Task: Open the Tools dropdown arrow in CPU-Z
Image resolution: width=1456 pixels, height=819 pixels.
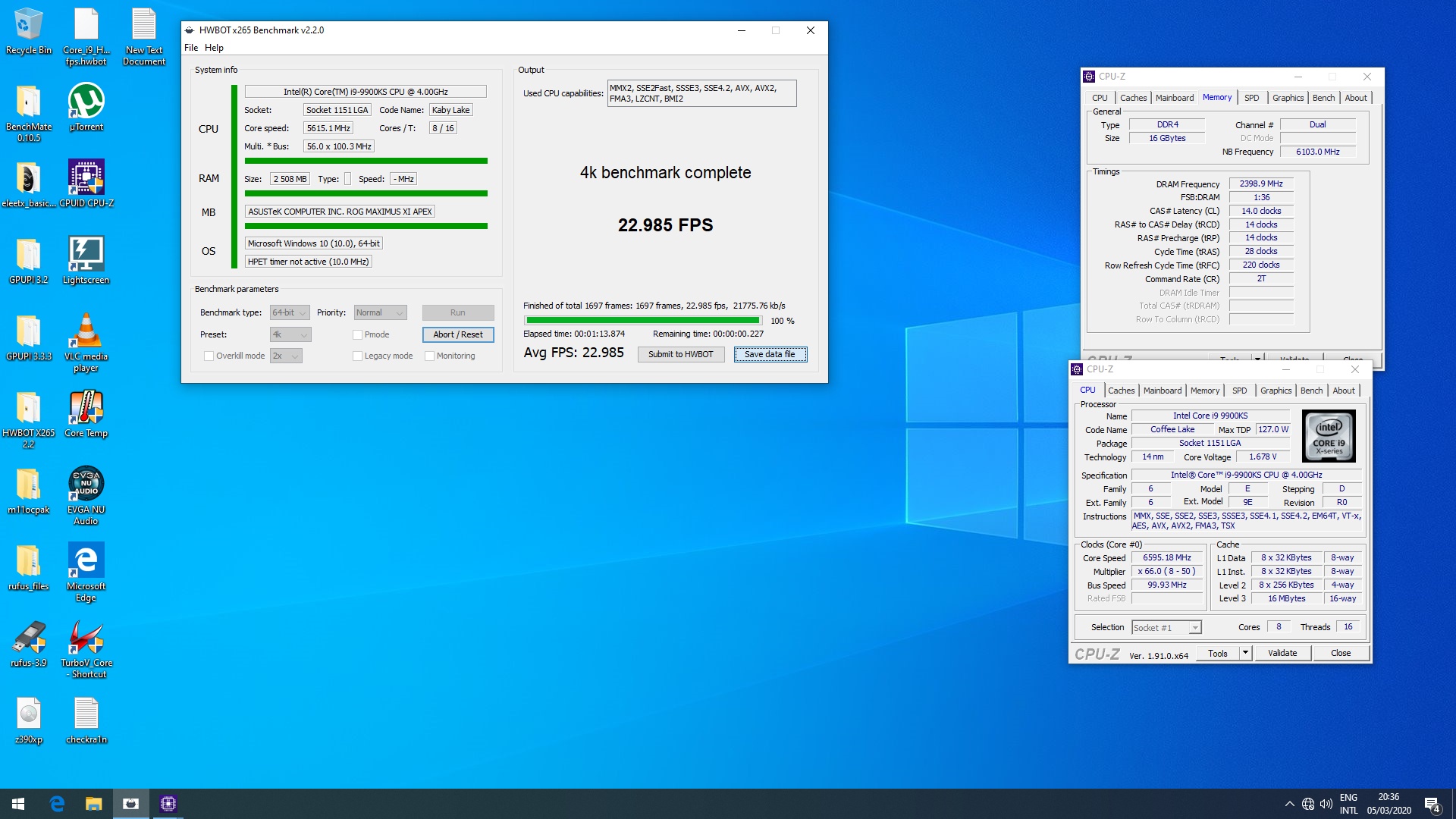Action: 1245,653
